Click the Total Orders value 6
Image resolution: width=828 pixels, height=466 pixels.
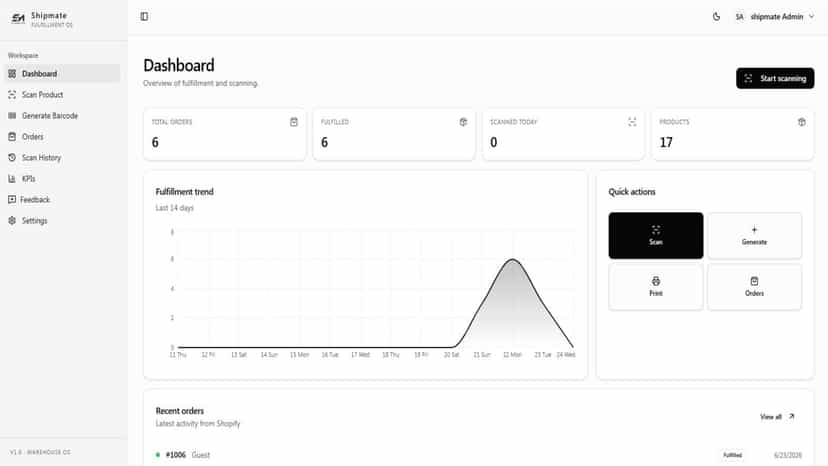[155, 142]
